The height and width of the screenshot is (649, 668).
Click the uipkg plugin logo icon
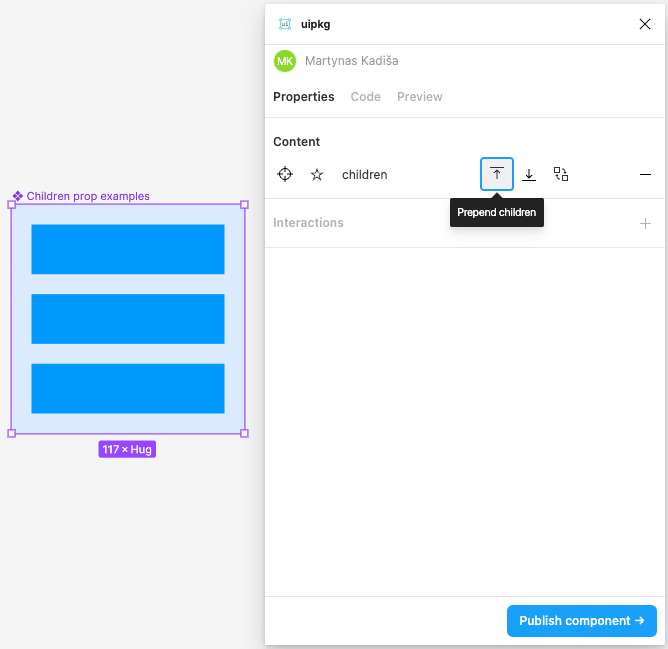pos(285,24)
